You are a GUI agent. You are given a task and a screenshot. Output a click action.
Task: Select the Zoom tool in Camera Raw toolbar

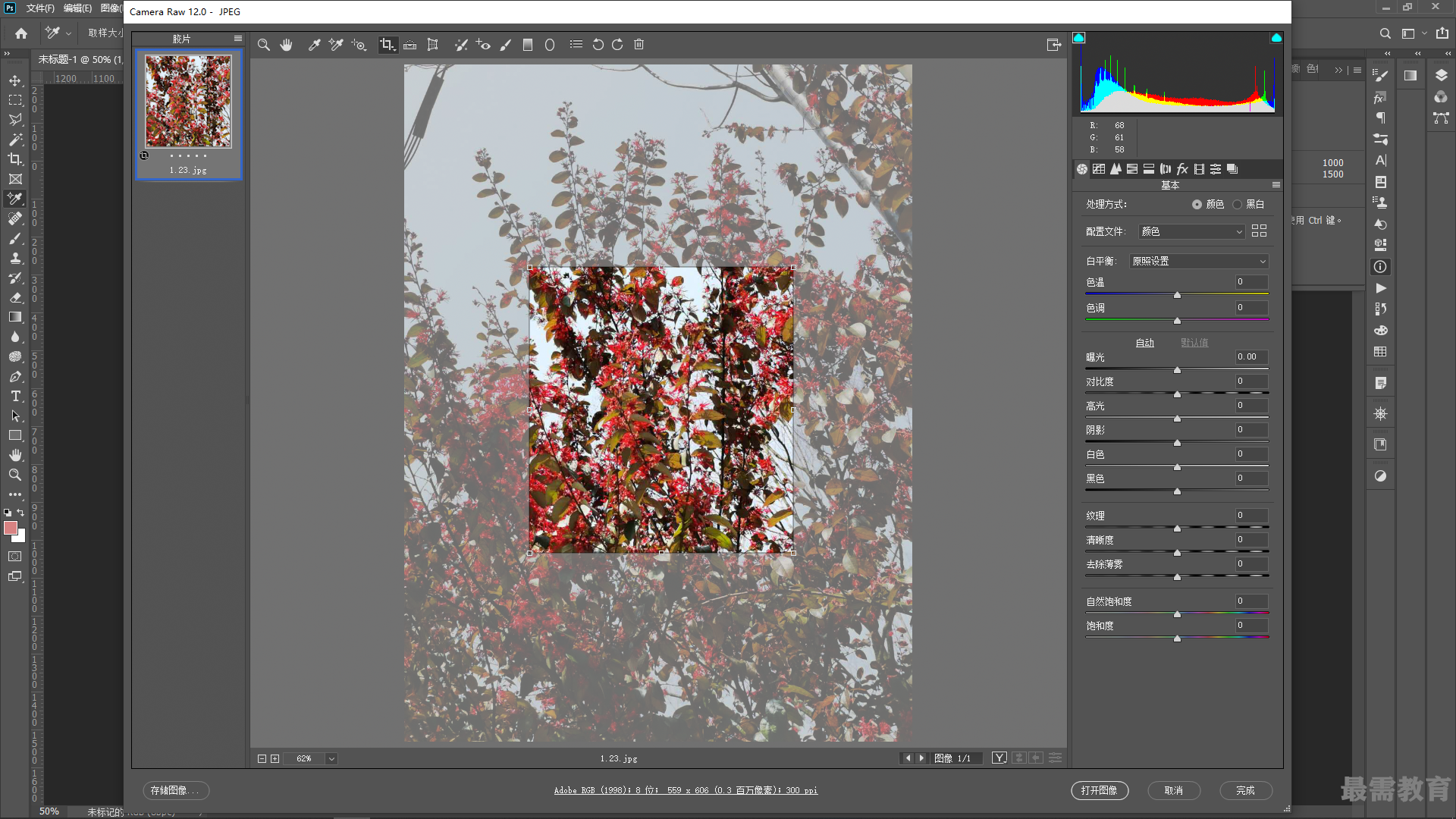pyautogui.click(x=263, y=45)
